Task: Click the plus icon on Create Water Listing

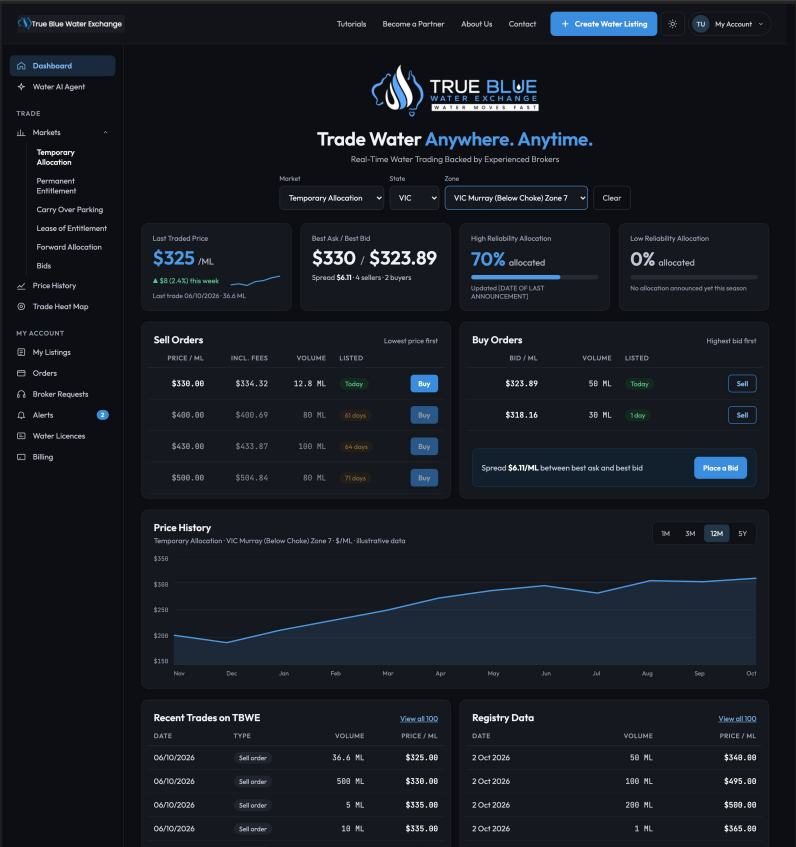Action: [x=565, y=24]
